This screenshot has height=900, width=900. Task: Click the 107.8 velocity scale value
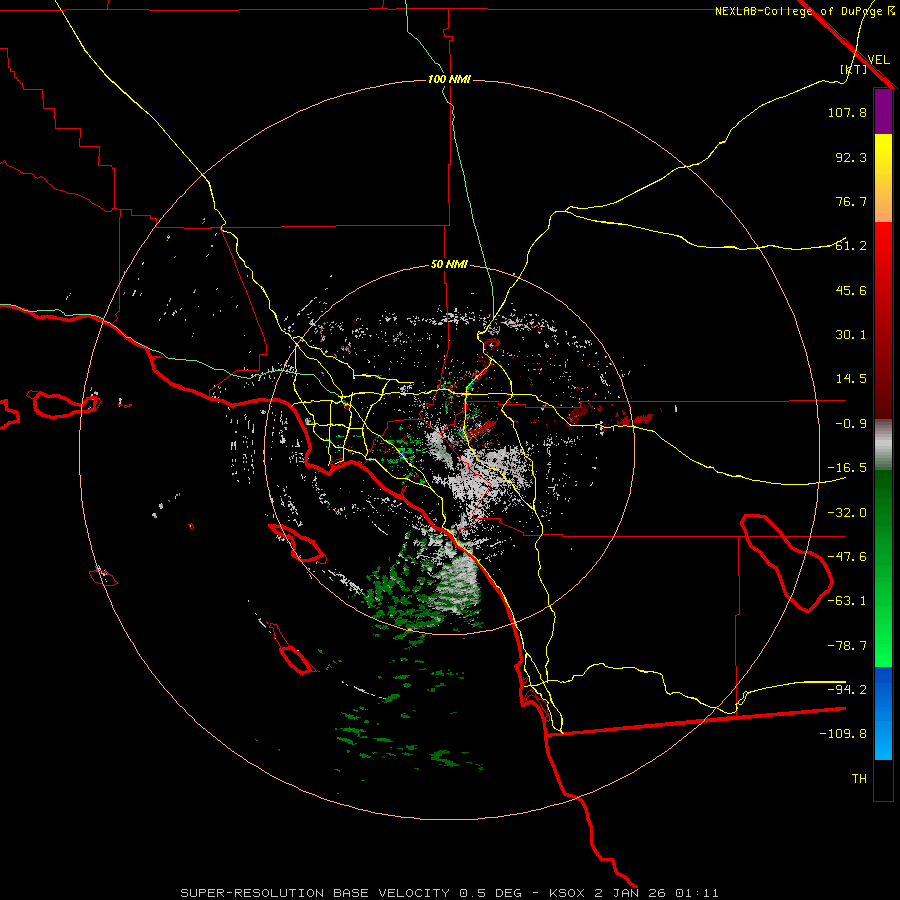pos(847,112)
